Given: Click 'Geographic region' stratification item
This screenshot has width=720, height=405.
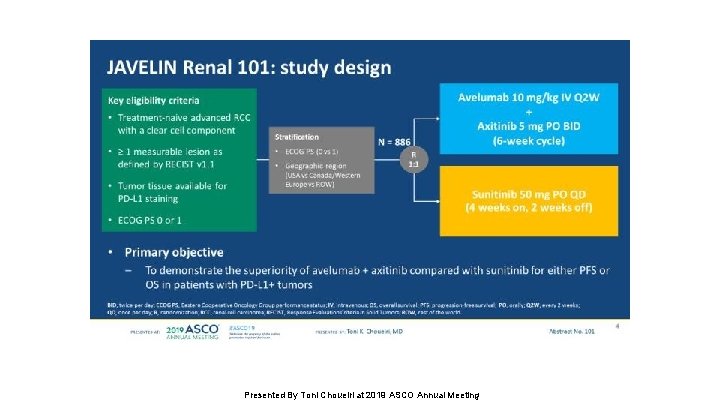Looking at the screenshot, I should point(322,175).
